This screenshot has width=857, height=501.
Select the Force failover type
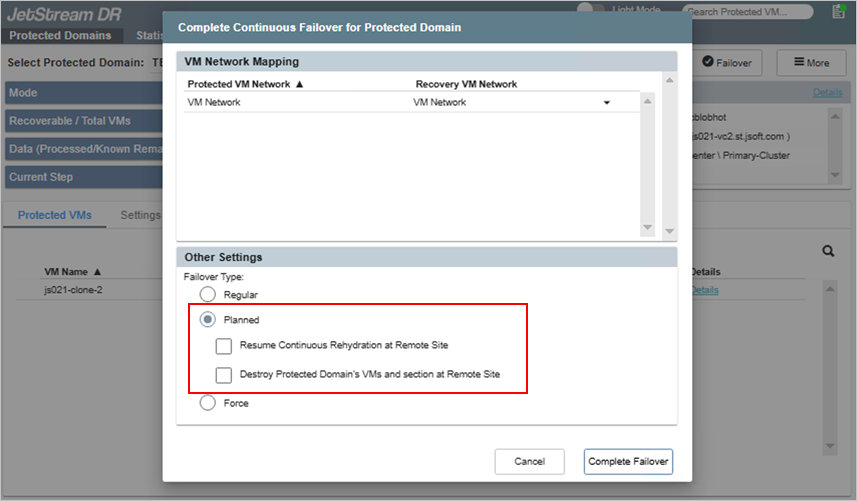pos(208,403)
